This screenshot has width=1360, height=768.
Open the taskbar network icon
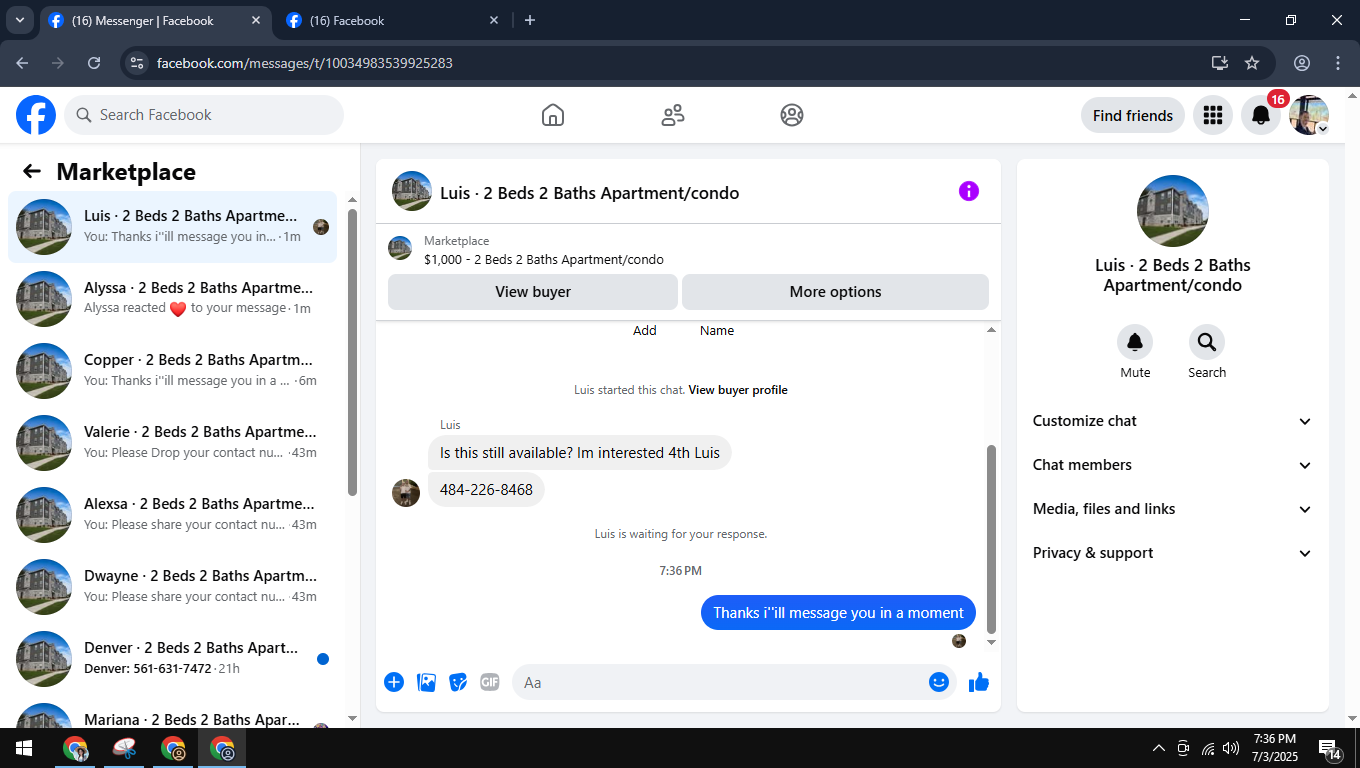pyautogui.click(x=1208, y=748)
